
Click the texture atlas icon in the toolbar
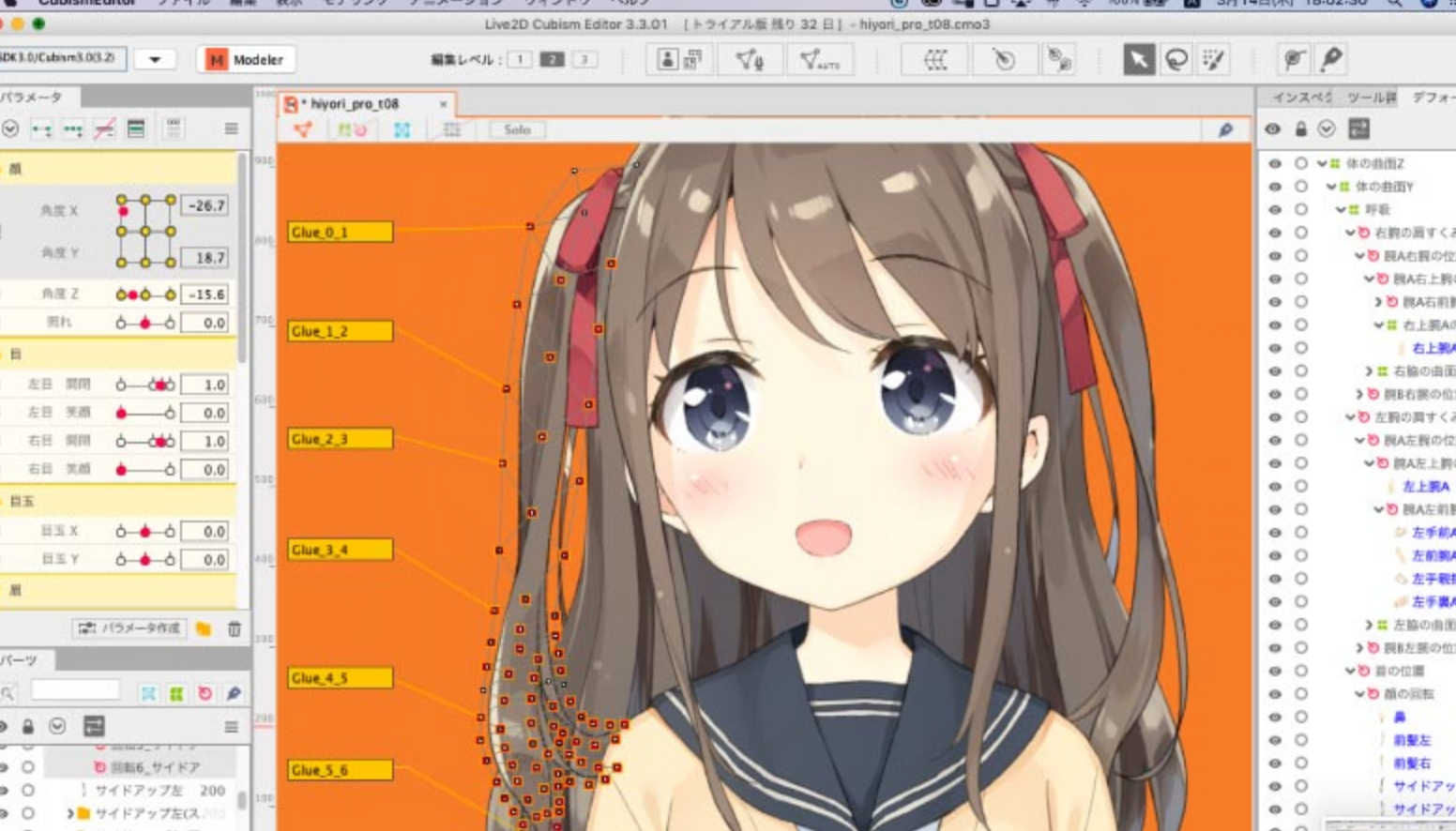pyautogui.click(x=692, y=60)
